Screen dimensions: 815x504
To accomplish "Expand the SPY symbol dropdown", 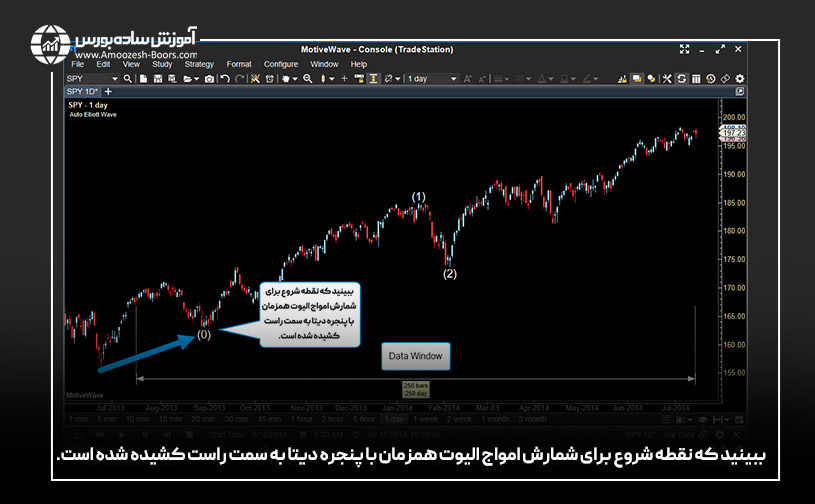I will click(114, 78).
